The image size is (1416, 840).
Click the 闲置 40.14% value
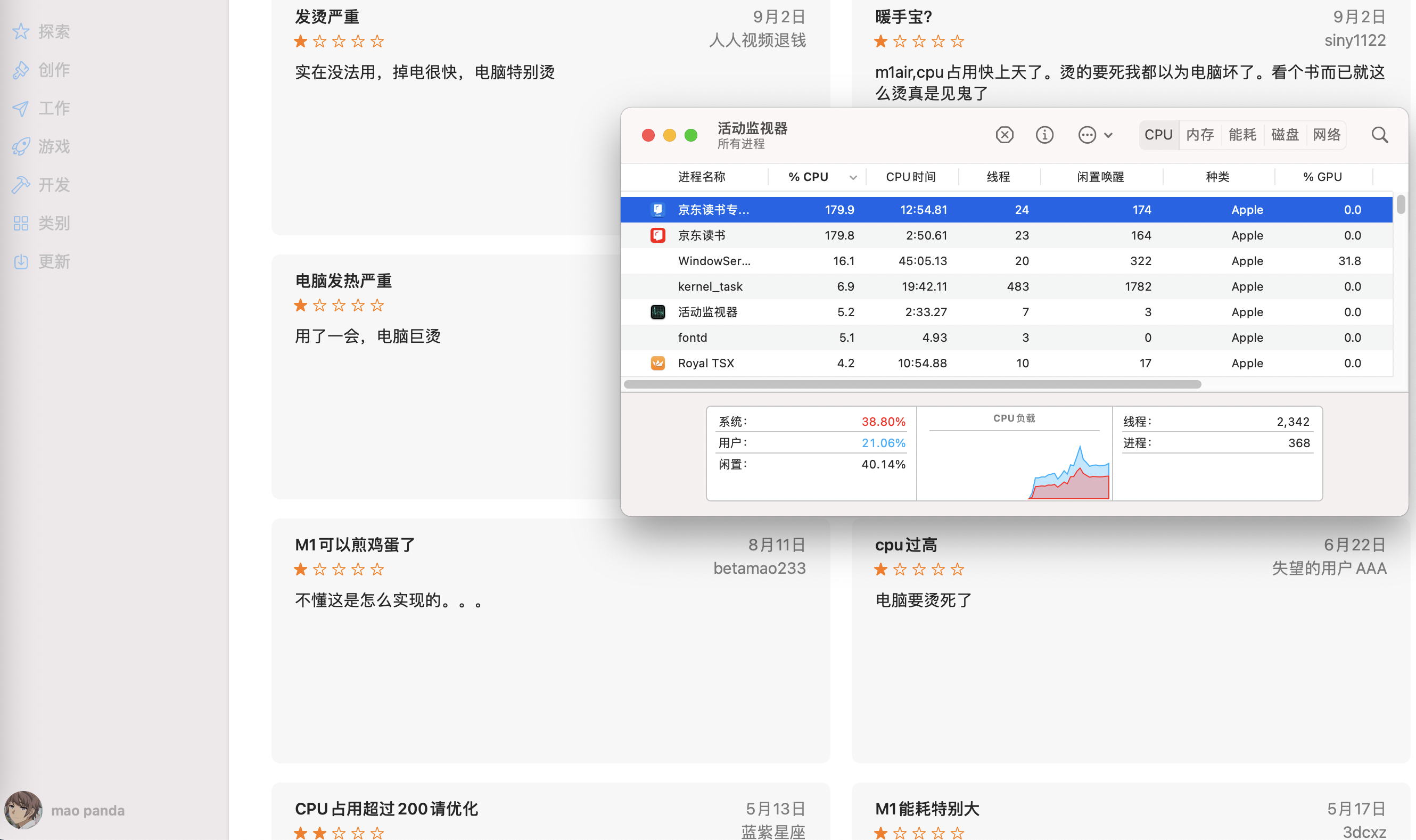pos(883,465)
